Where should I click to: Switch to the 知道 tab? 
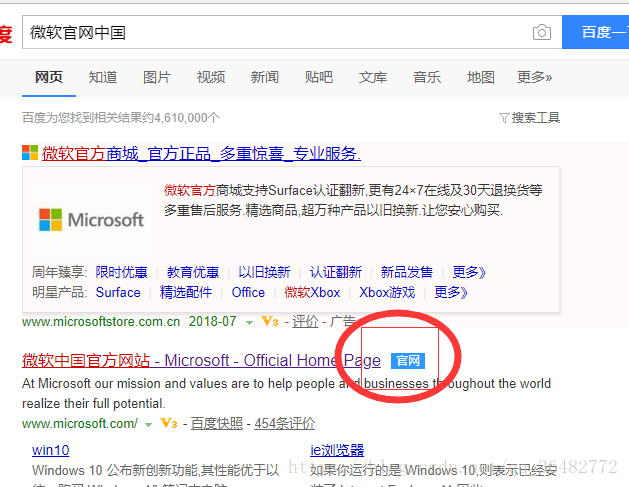pyautogui.click(x=103, y=77)
